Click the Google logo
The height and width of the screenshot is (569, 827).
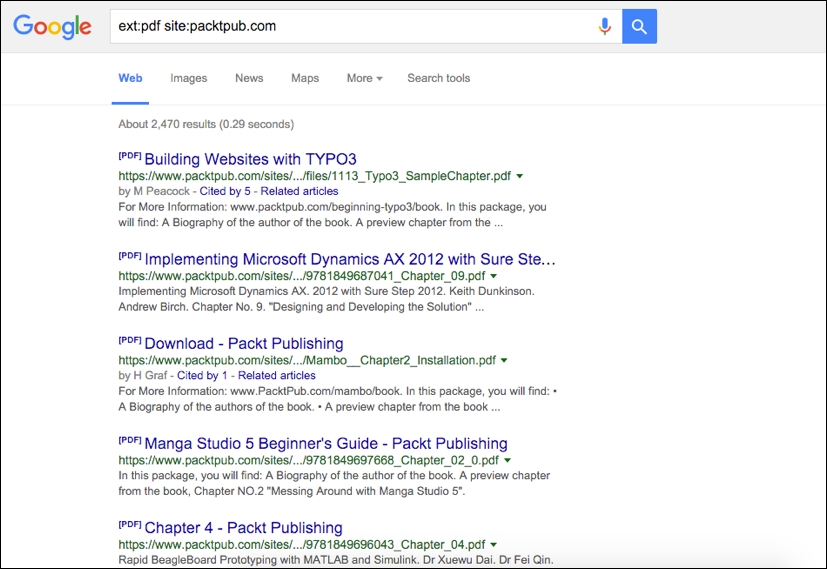(x=52, y=27)
